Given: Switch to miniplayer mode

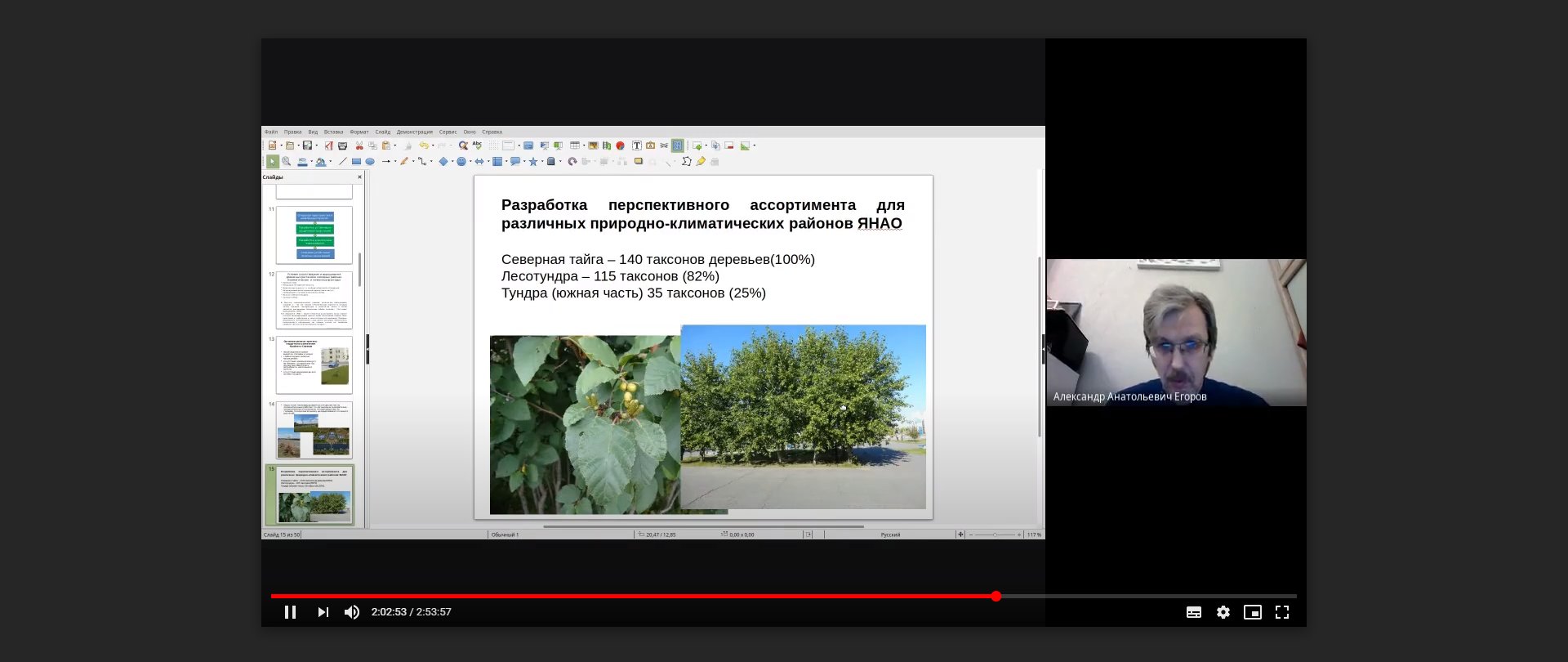Looking at the screenshot, I should click(x=1252, y=612).
